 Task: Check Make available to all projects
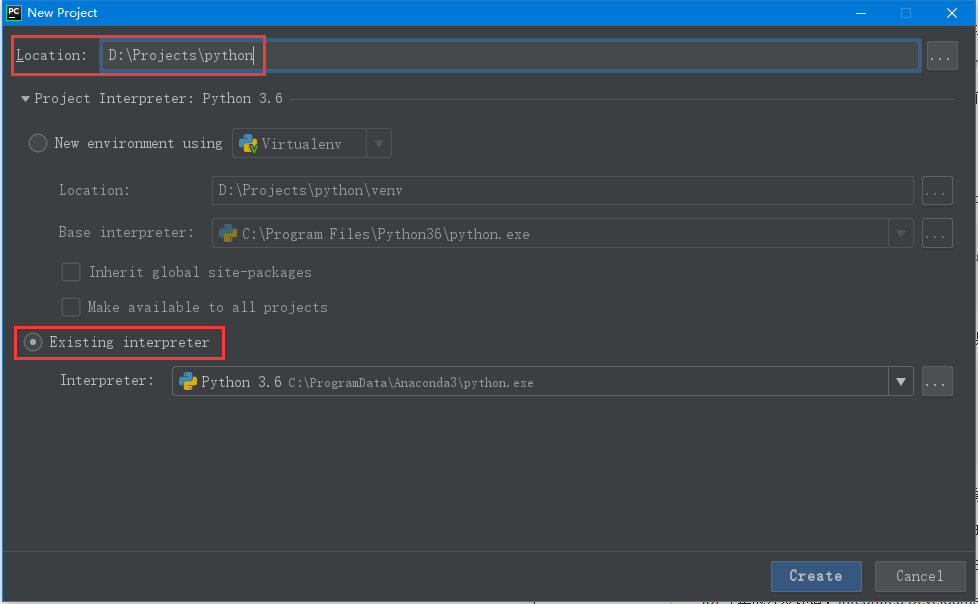[x=71, y=307]
